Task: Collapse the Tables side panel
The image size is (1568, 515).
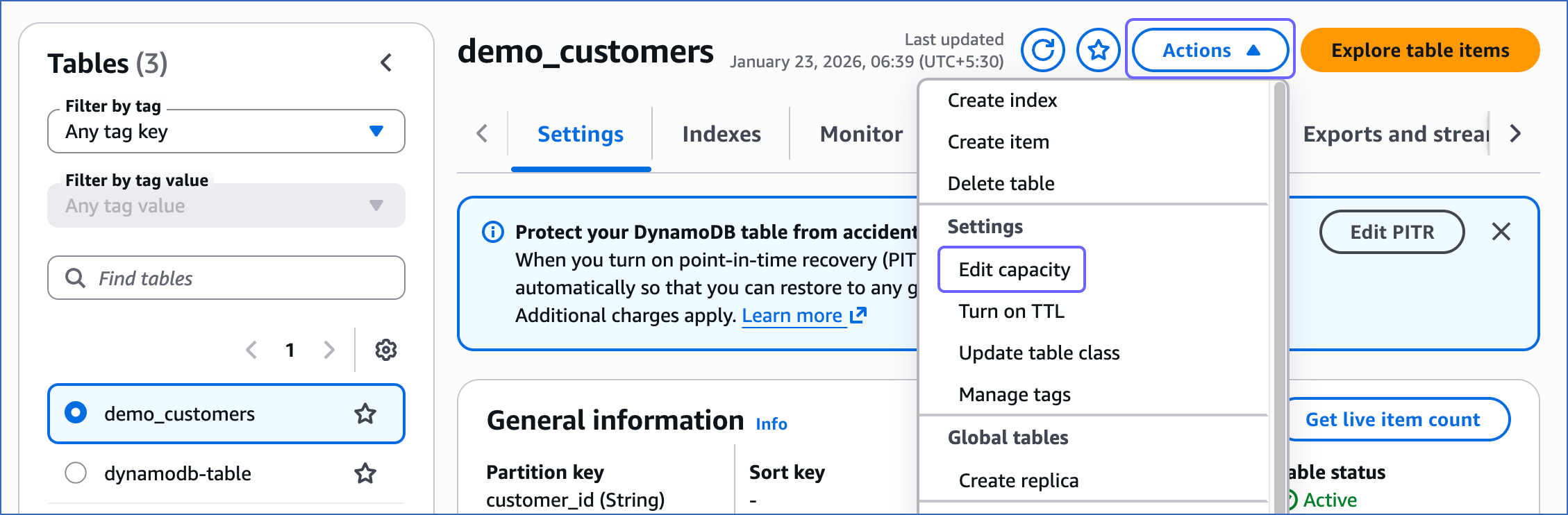Action: [x=387, y=62]
